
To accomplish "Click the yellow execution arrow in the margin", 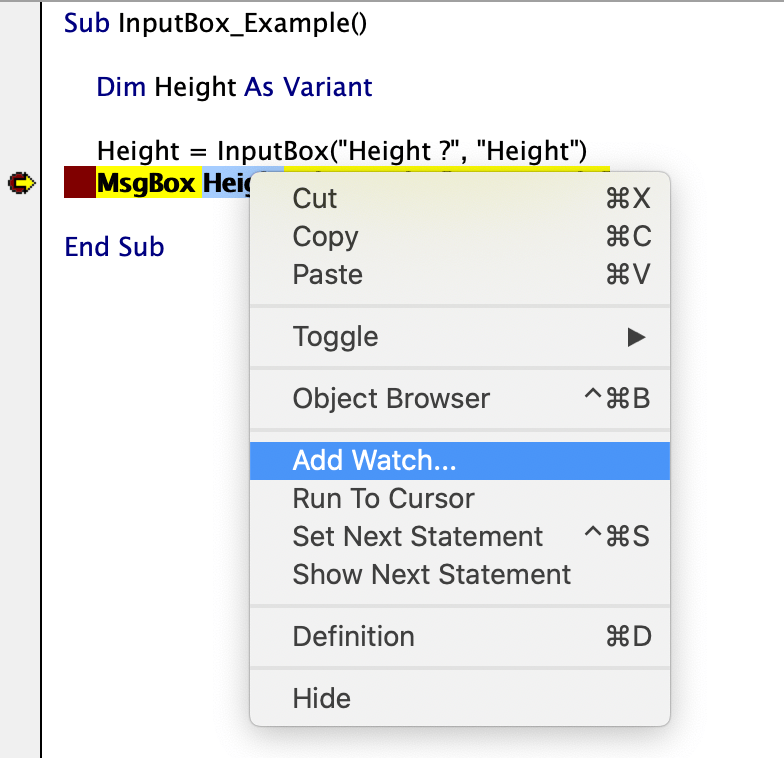I will pos(20,184).
